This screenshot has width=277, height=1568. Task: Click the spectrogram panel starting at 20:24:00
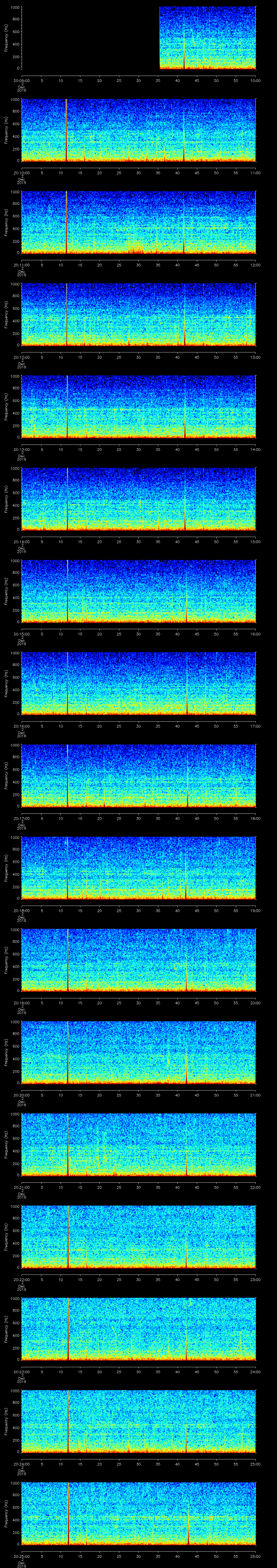coord(139,1421)
